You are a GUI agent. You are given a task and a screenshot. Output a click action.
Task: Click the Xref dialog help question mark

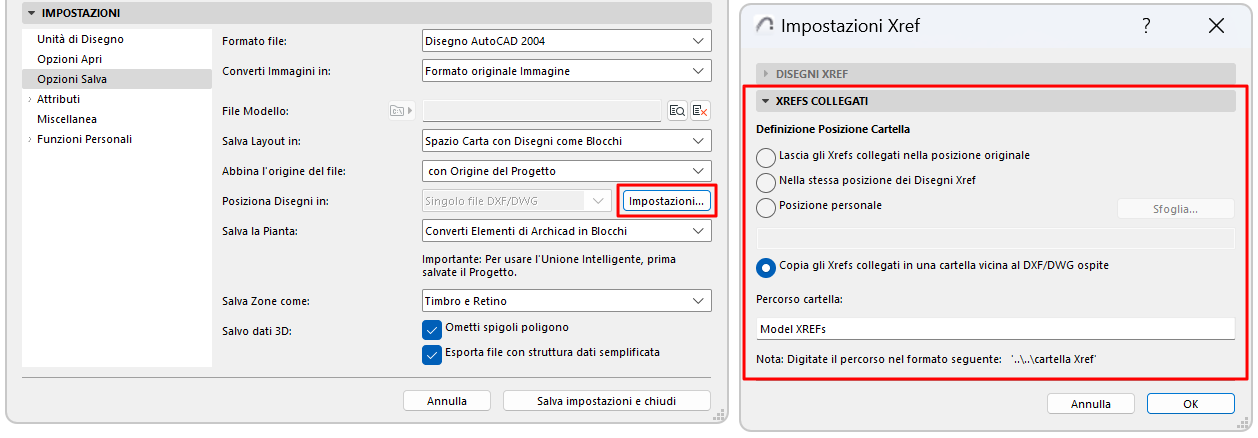tap(1146, 26)
